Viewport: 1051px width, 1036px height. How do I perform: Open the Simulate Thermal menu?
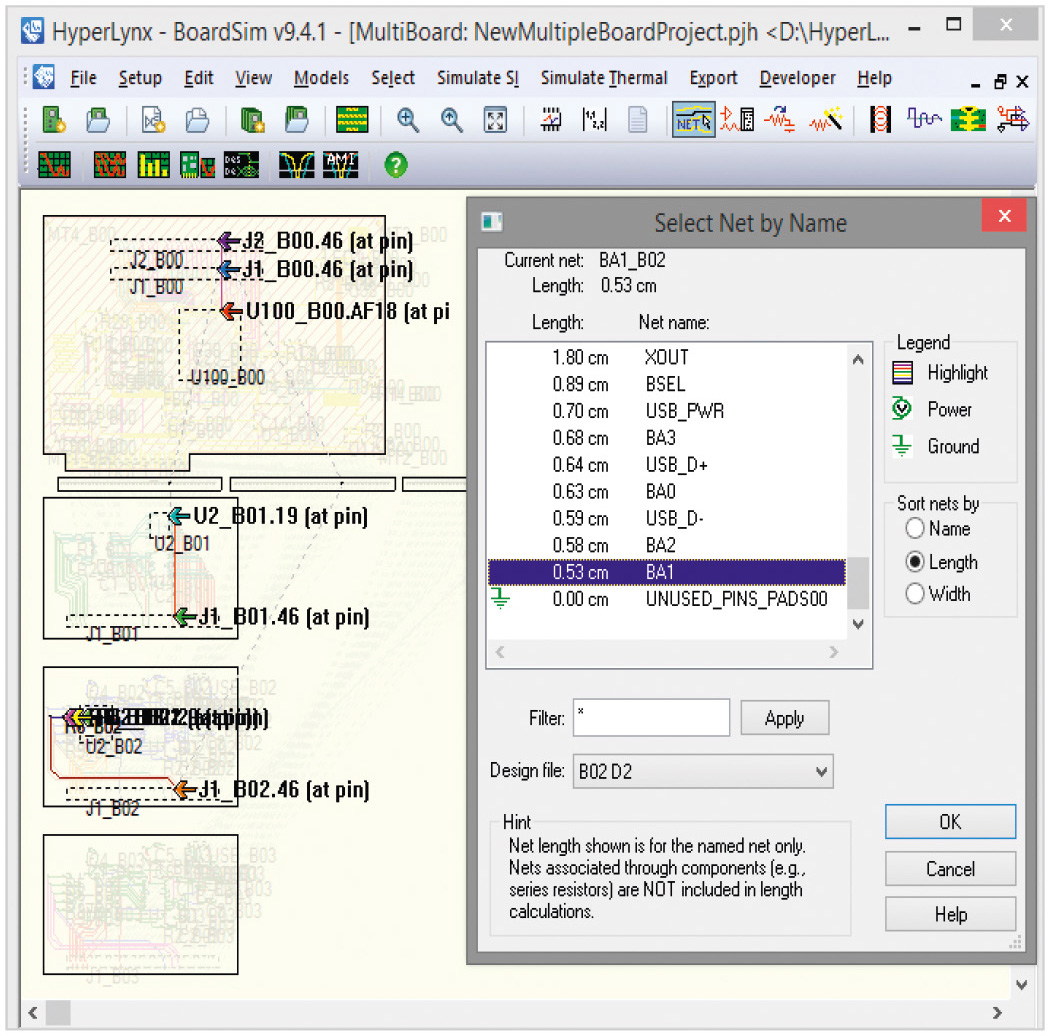pos(604,78)
